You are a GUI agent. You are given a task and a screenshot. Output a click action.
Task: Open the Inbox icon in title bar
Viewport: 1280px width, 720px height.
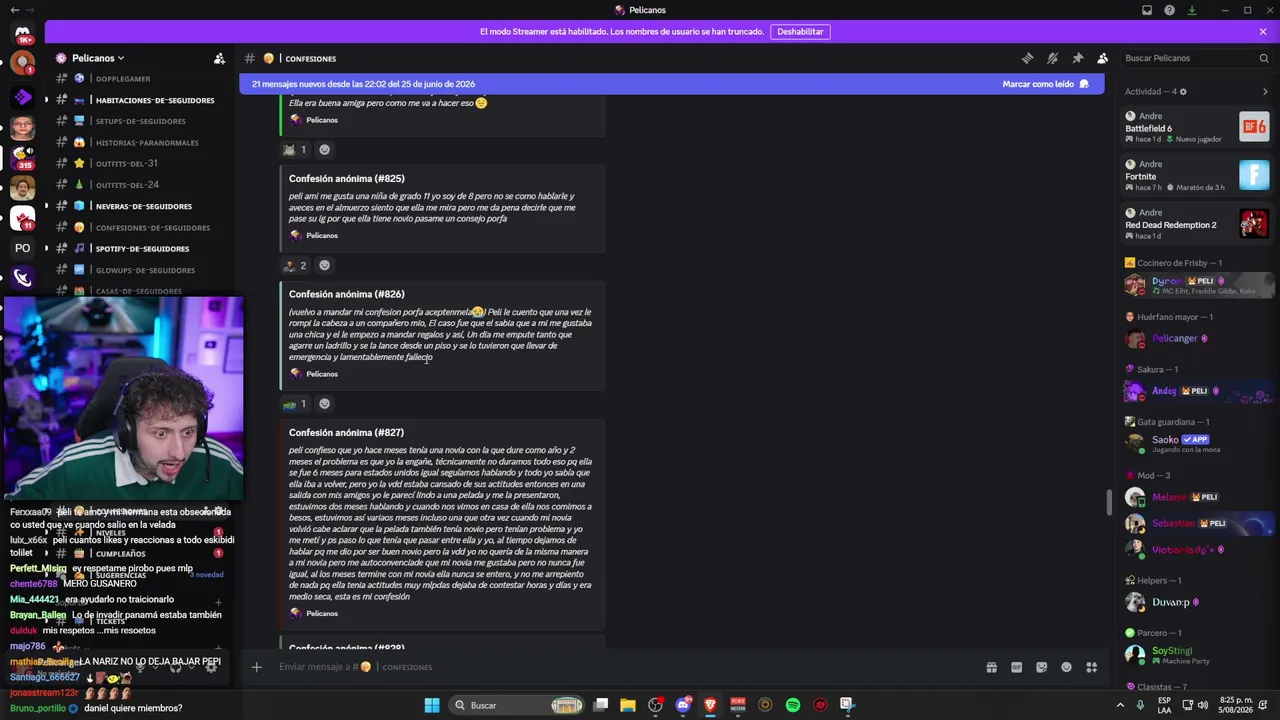(1147, 10)
